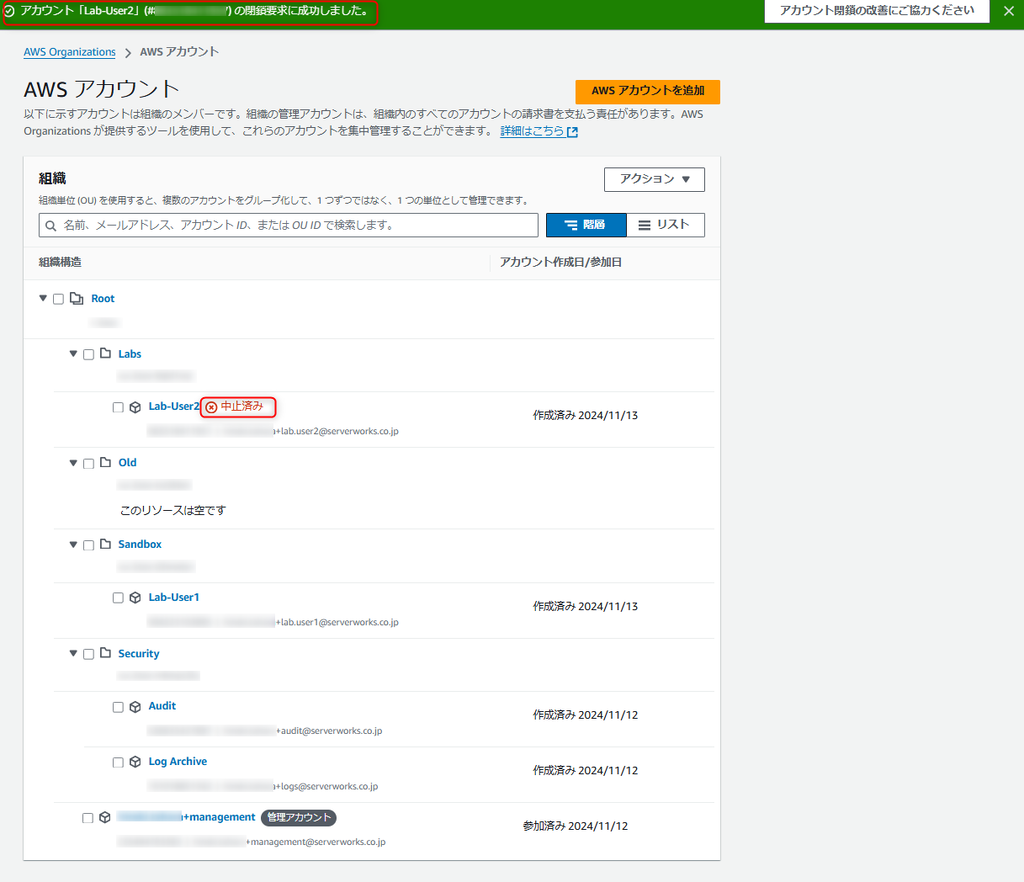Click the 組織構造 column header
Viewport: 1024px width, 882px height.
click(60, 262)
